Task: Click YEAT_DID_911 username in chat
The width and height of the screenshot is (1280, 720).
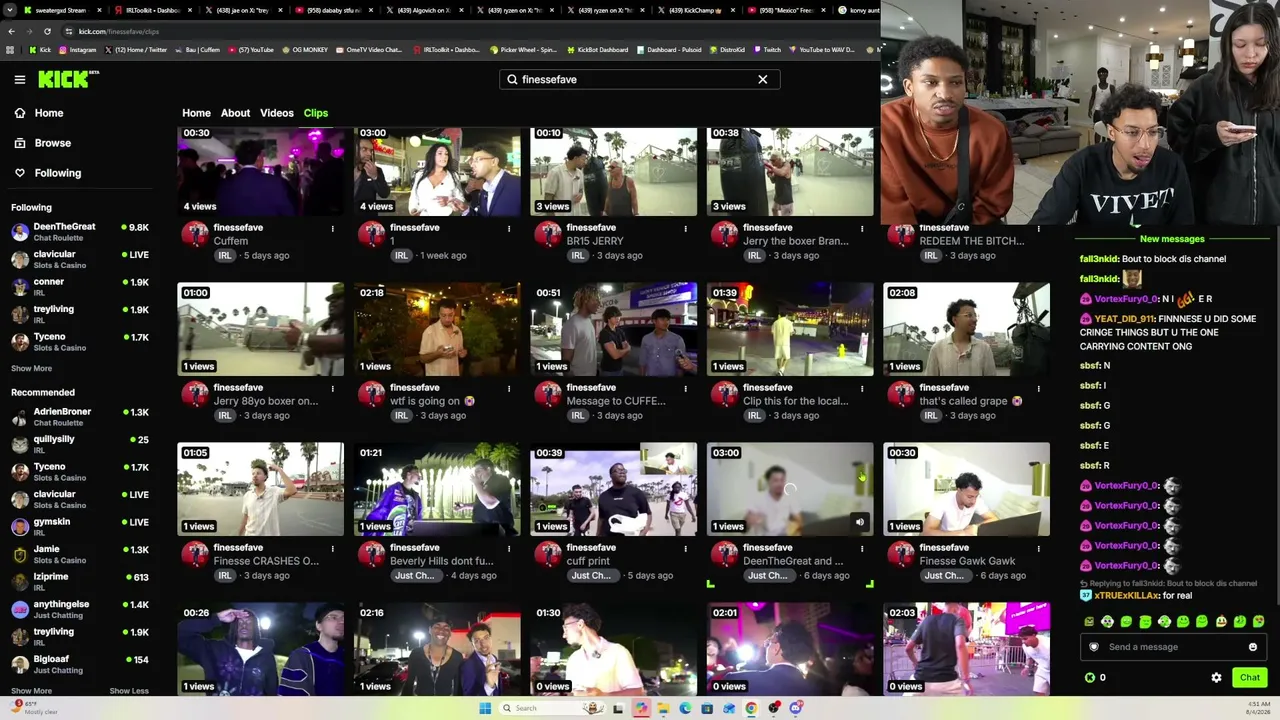Action: (1125, 319)
